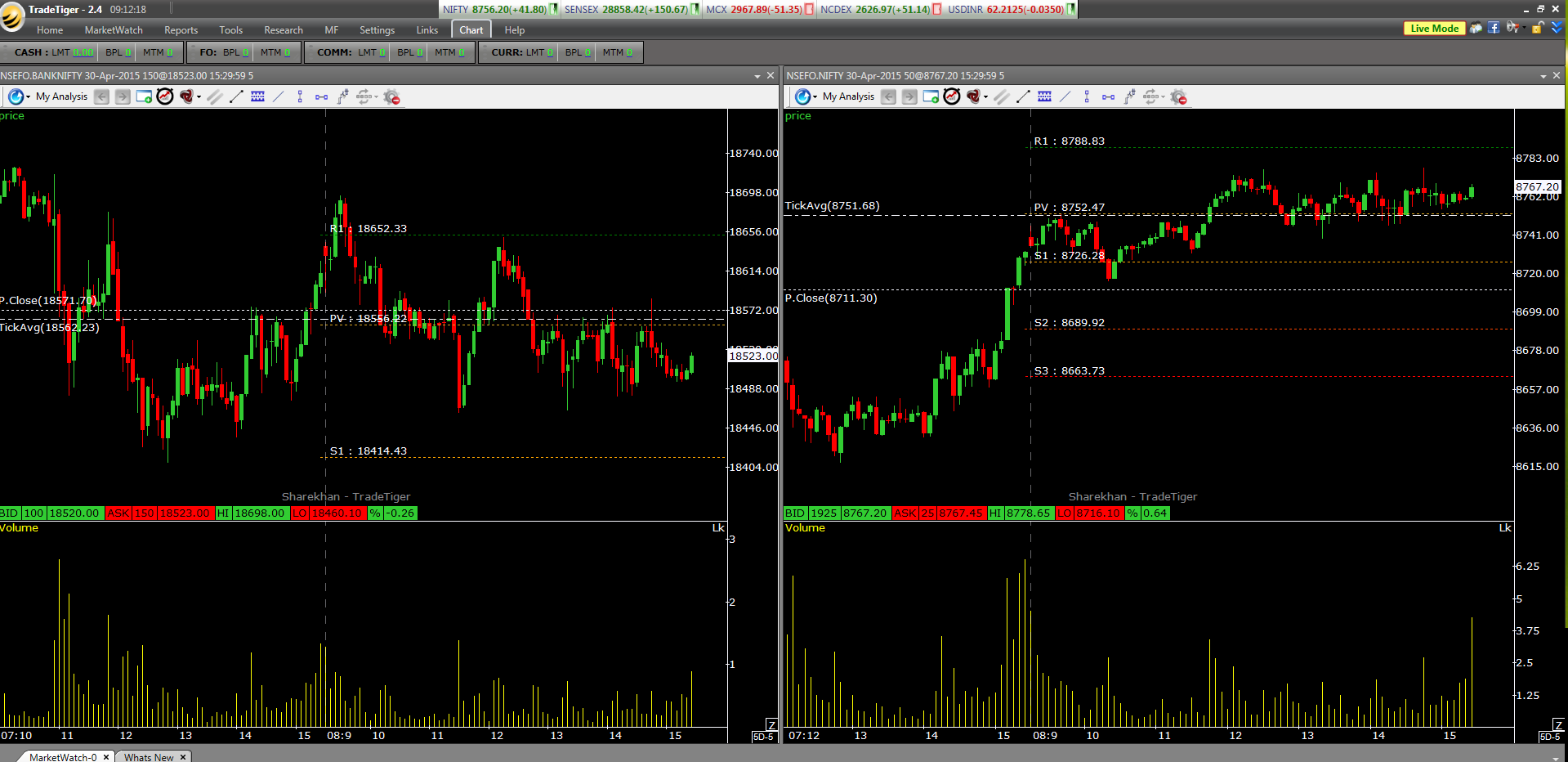
Task: Select Fibonacci grid tool in BANKNIFTY chart
Action: click(257, 96)
